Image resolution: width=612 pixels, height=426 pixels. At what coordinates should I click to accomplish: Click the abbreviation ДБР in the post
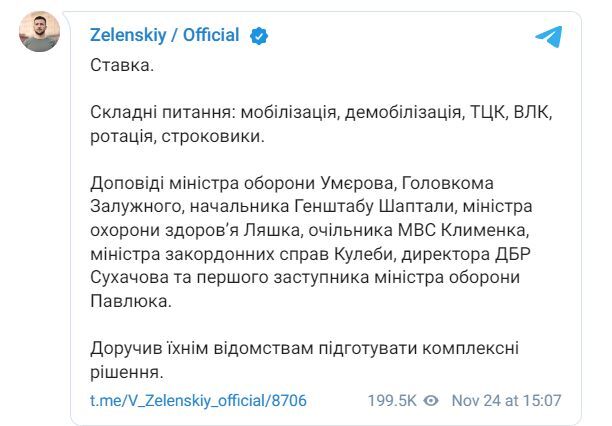(512, 254)
